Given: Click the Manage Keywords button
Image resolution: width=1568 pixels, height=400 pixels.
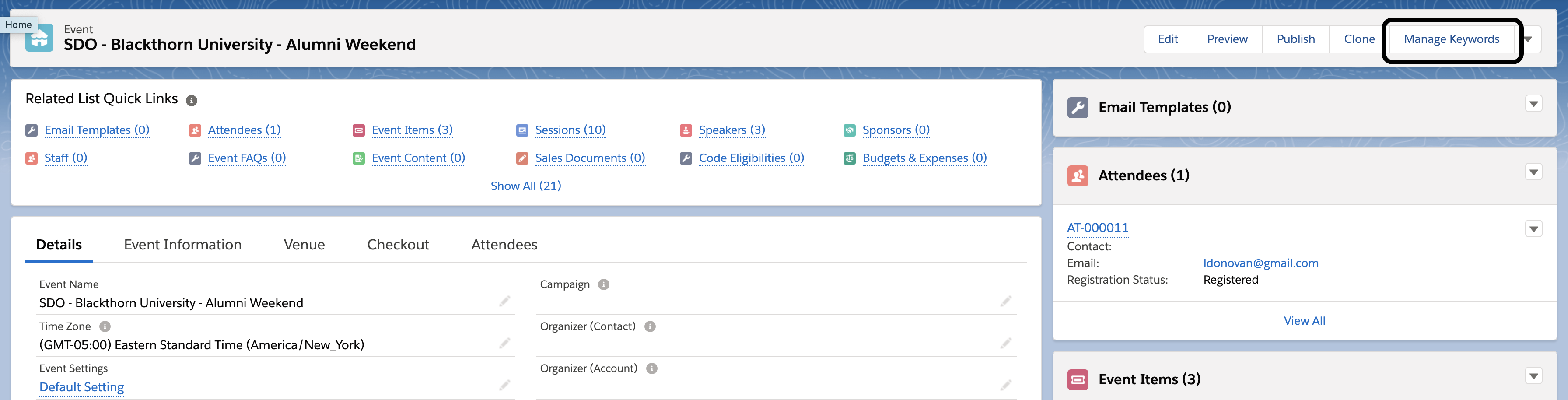Looking at the screenshot, I should pos(1452,39).
